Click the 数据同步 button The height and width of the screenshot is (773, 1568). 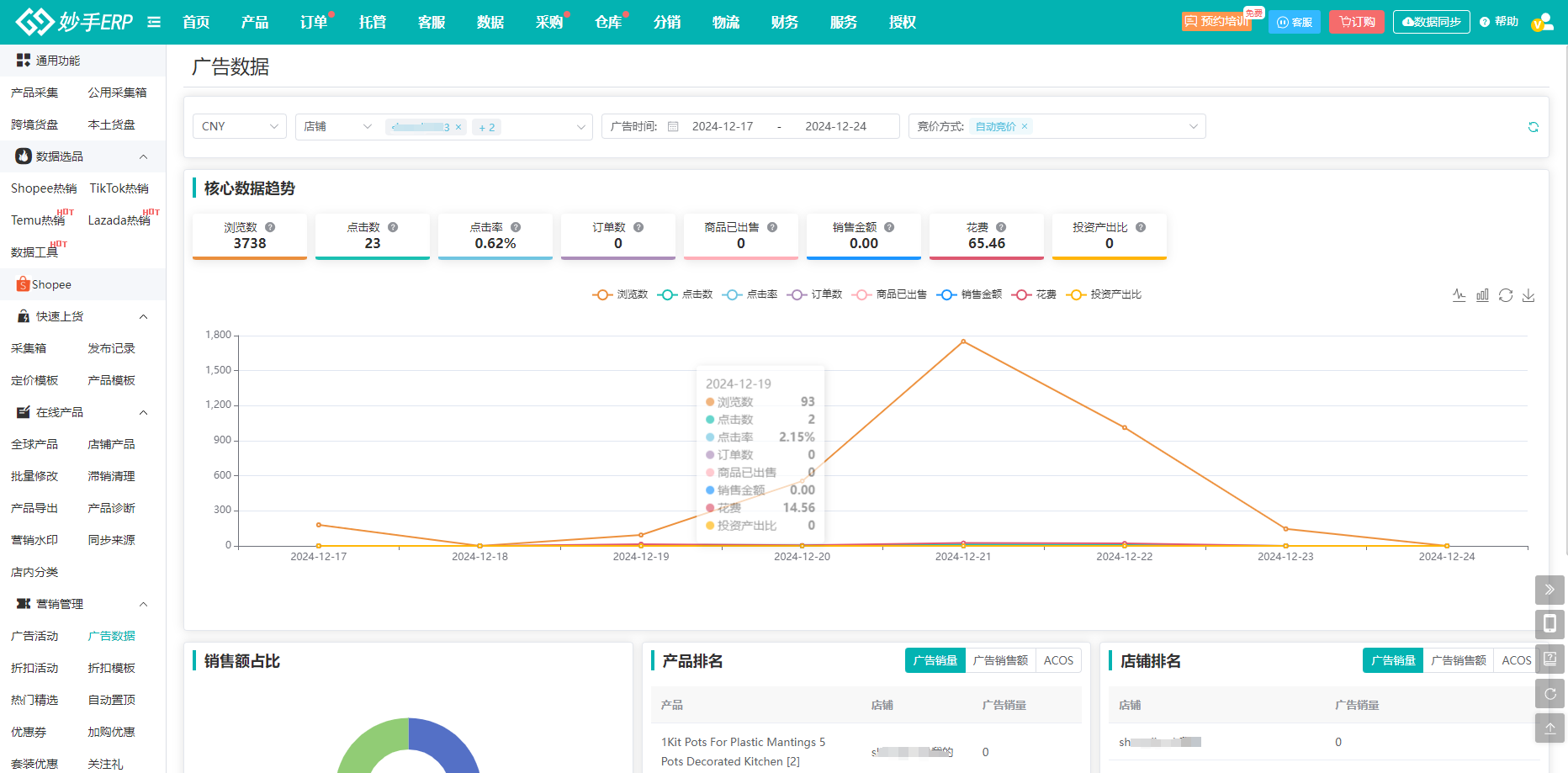[x=1432, y=22]
